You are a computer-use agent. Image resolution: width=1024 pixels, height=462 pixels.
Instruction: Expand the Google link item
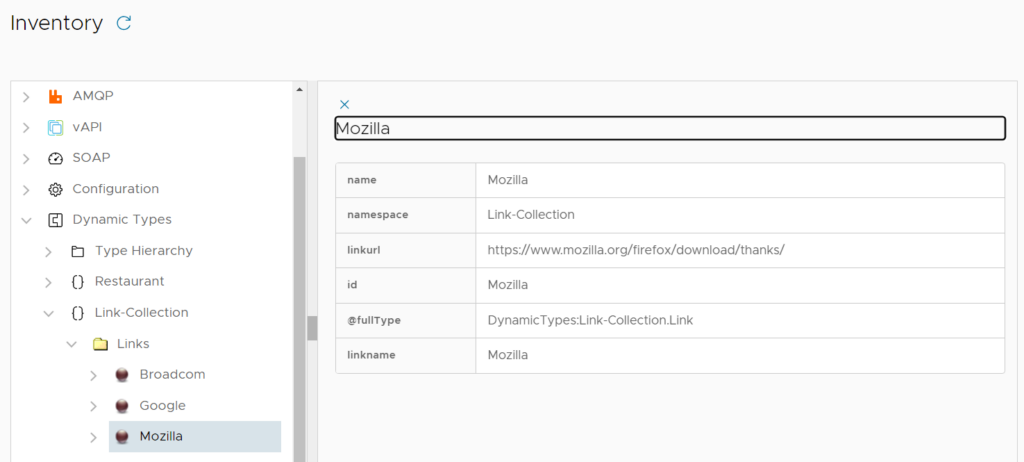pos(93,406)
